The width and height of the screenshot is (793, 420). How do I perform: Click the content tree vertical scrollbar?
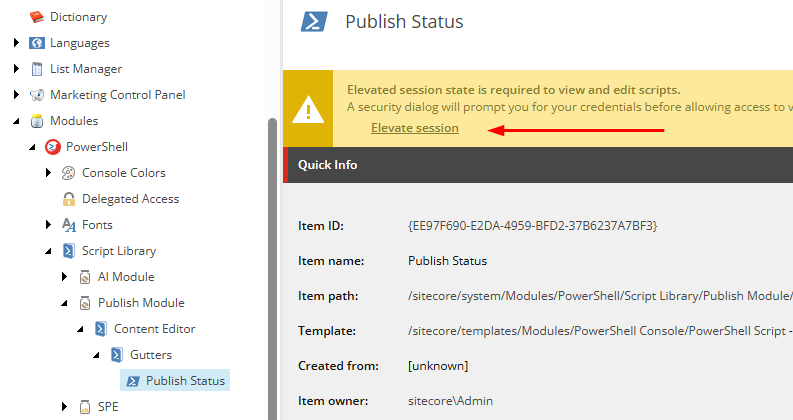tap(273, 268)
